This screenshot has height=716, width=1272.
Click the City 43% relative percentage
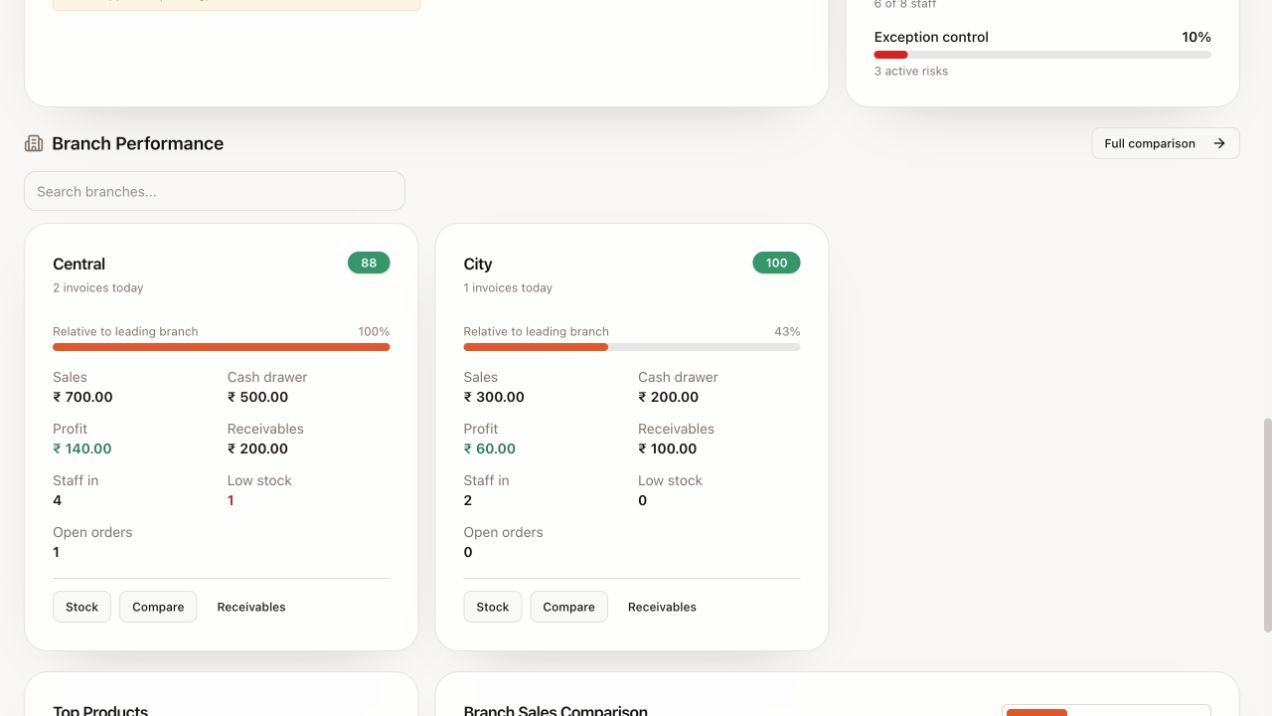[787, 332]
